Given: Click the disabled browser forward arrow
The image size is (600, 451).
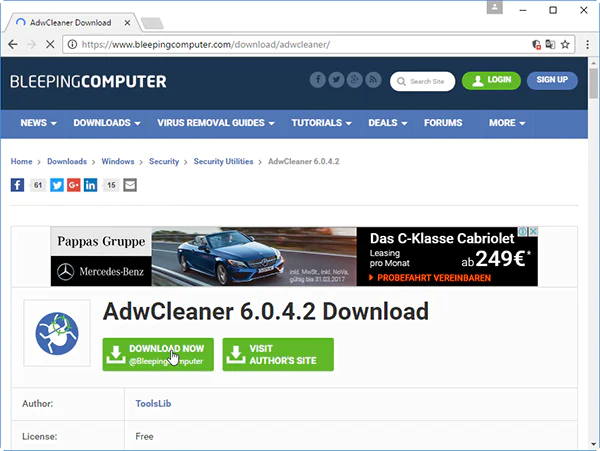Looking at the screenshot, I should 31,44.
